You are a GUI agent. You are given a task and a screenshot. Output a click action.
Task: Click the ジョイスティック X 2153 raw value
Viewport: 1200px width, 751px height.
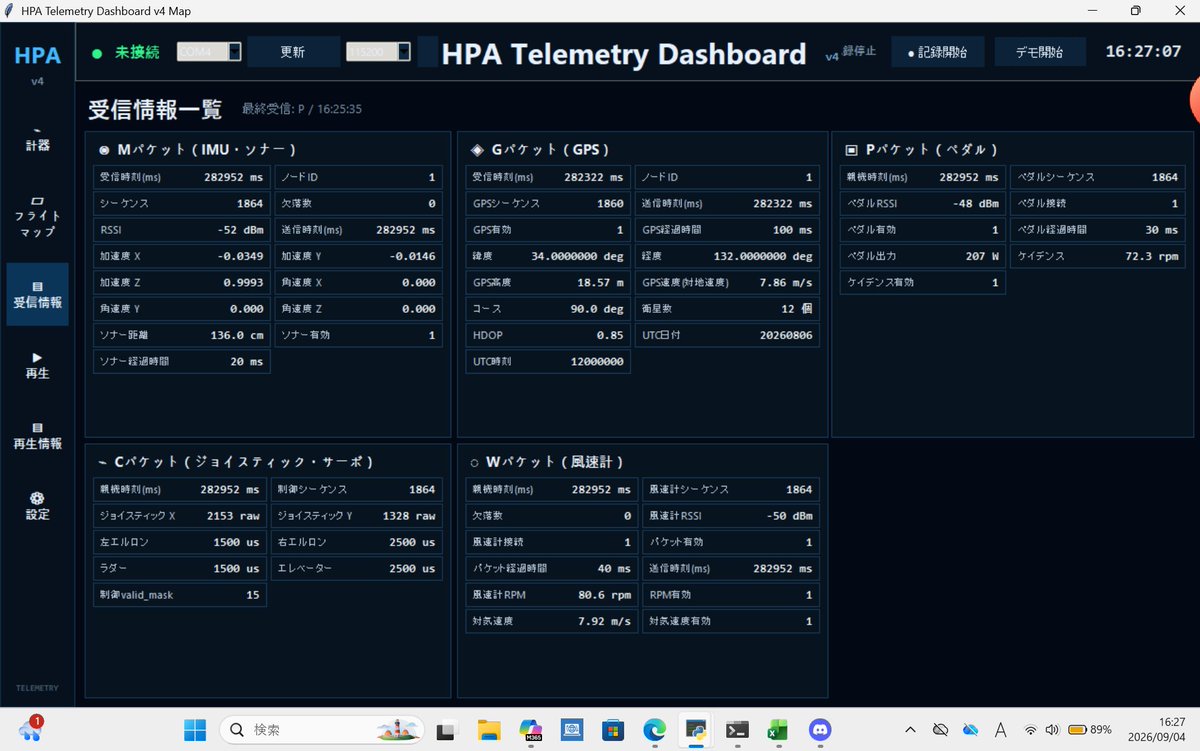[231, 516]
